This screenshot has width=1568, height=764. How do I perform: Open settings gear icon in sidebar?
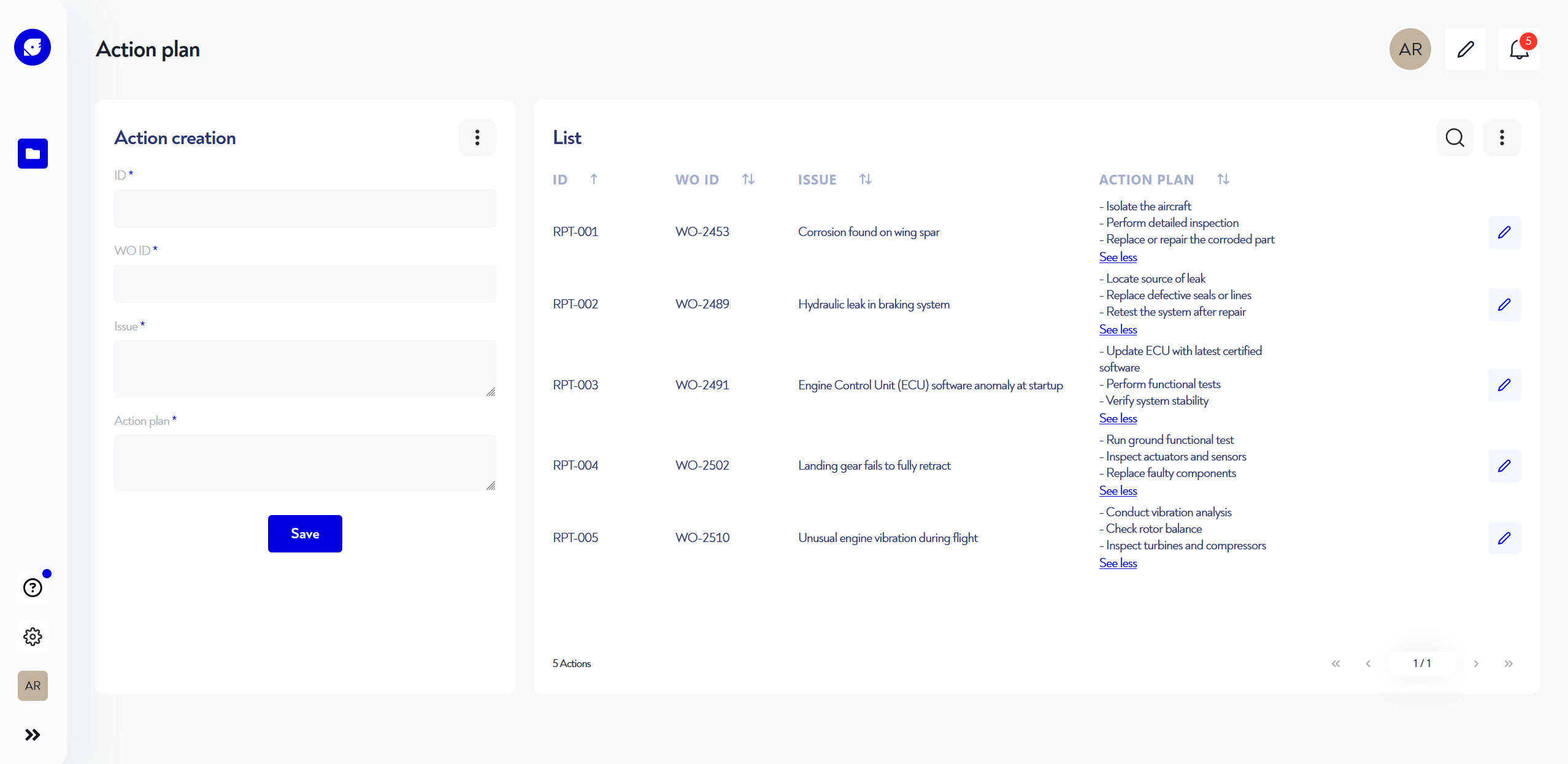pos(33,636)
